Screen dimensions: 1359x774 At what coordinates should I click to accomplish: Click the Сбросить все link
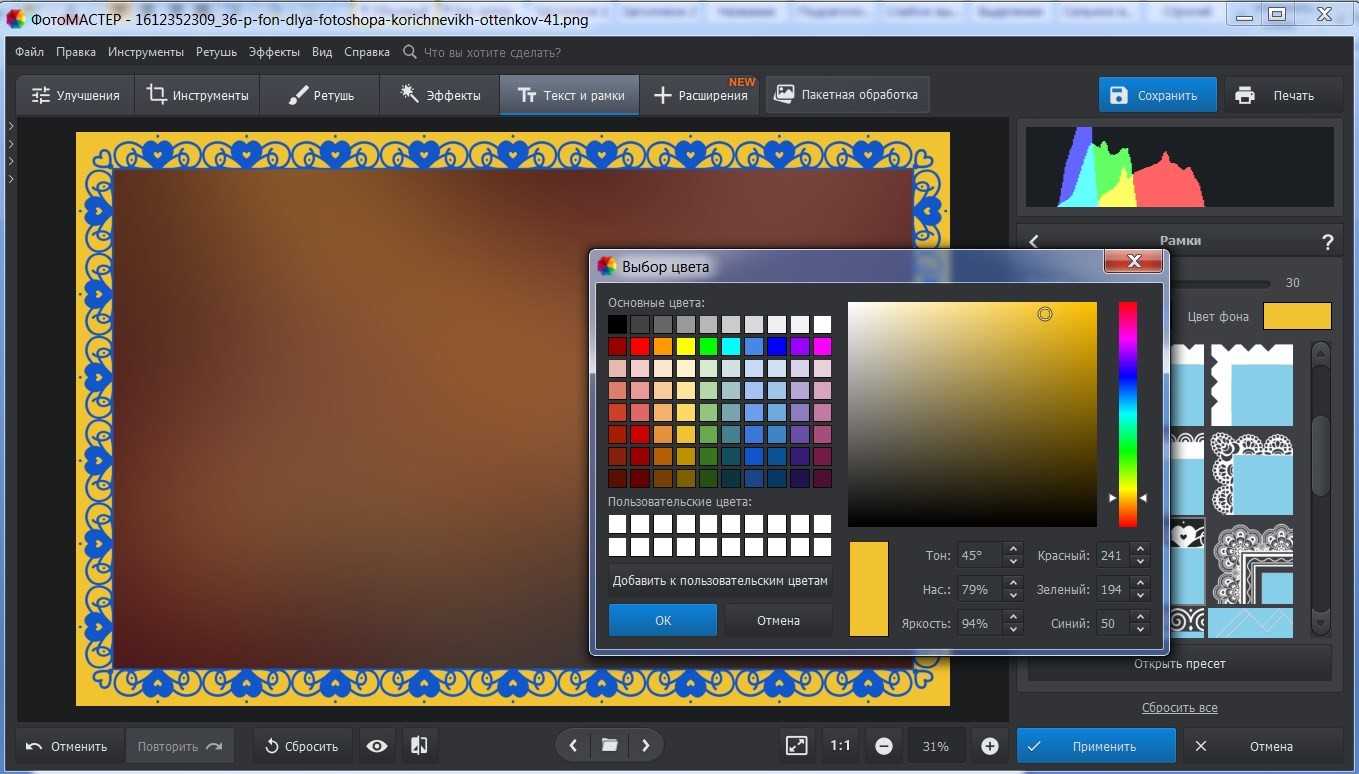(x=1179, y=708)
